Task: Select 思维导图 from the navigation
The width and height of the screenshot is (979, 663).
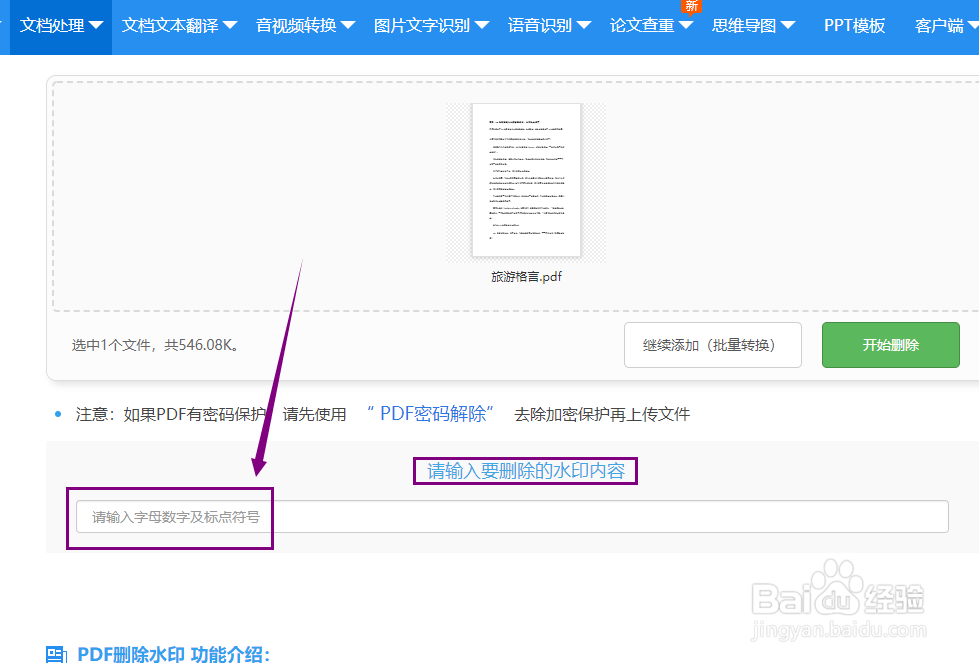Action: (747, 26)
